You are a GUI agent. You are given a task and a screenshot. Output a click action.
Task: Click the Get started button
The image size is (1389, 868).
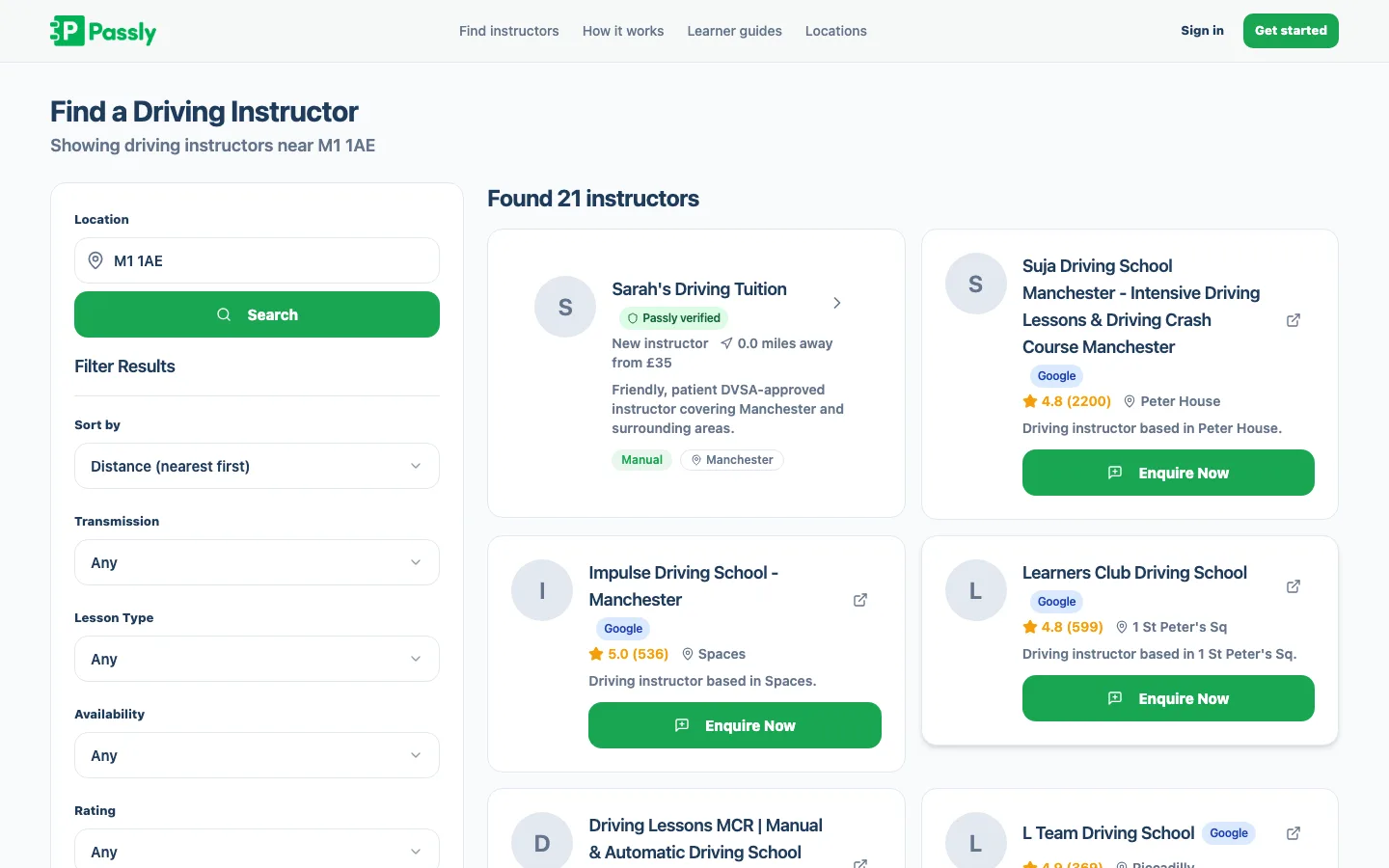[x=1291, y=31]
